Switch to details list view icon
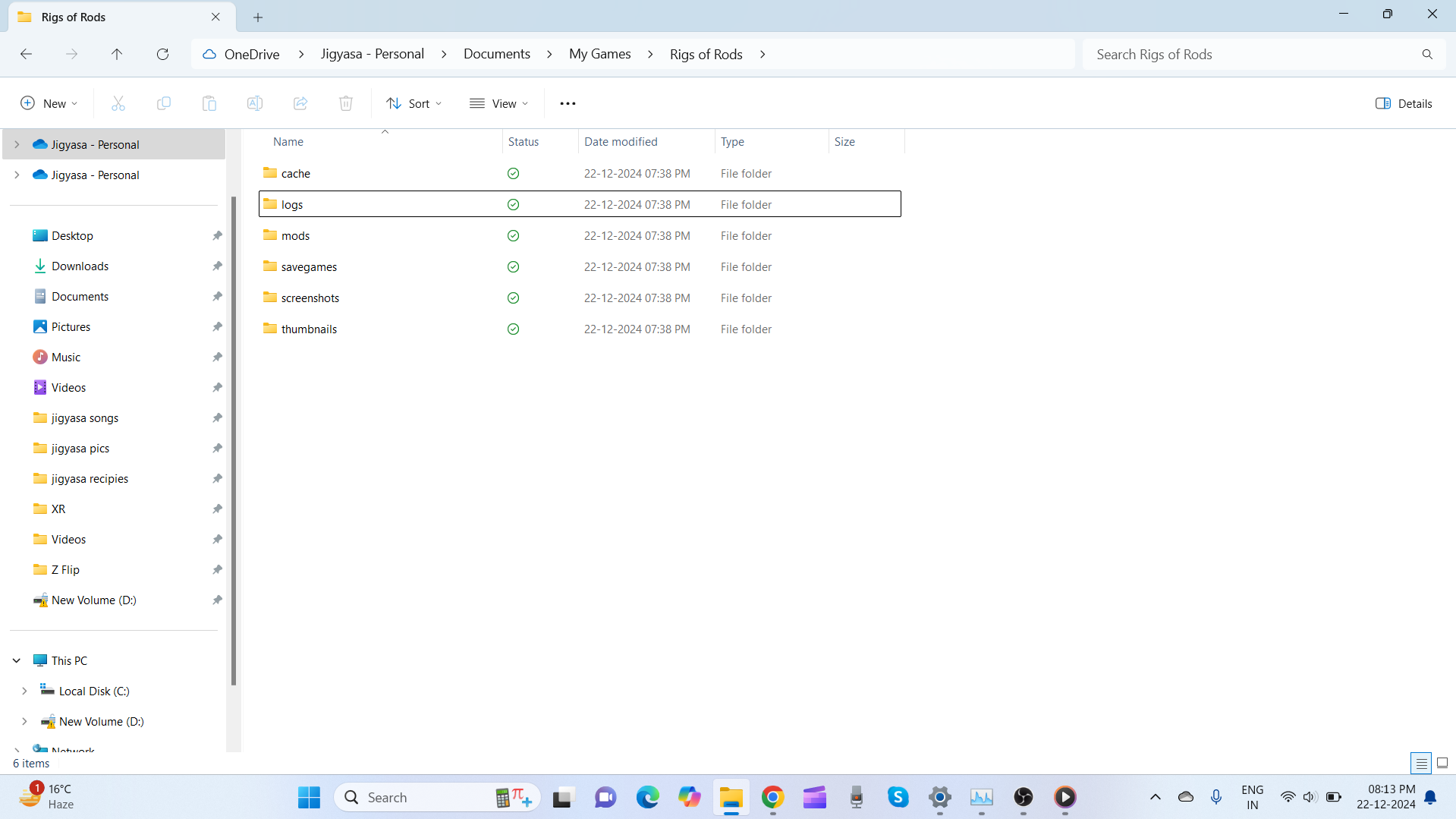1456x819 pixels. (1421, 763)
